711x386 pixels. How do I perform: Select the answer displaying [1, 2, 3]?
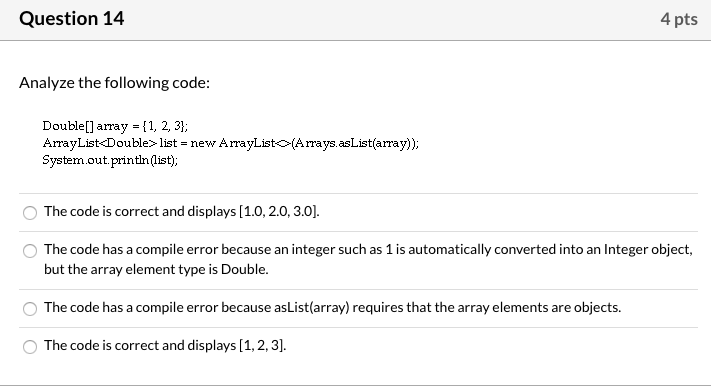(x=30, y=347)
